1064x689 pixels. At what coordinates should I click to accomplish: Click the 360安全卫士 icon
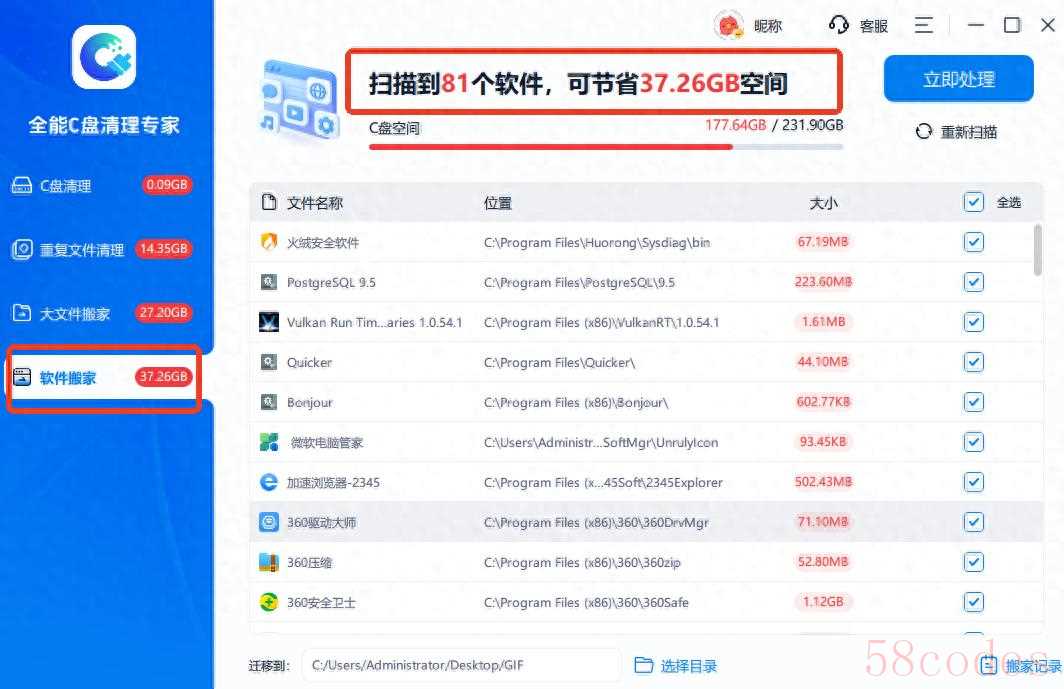[269, 602]
